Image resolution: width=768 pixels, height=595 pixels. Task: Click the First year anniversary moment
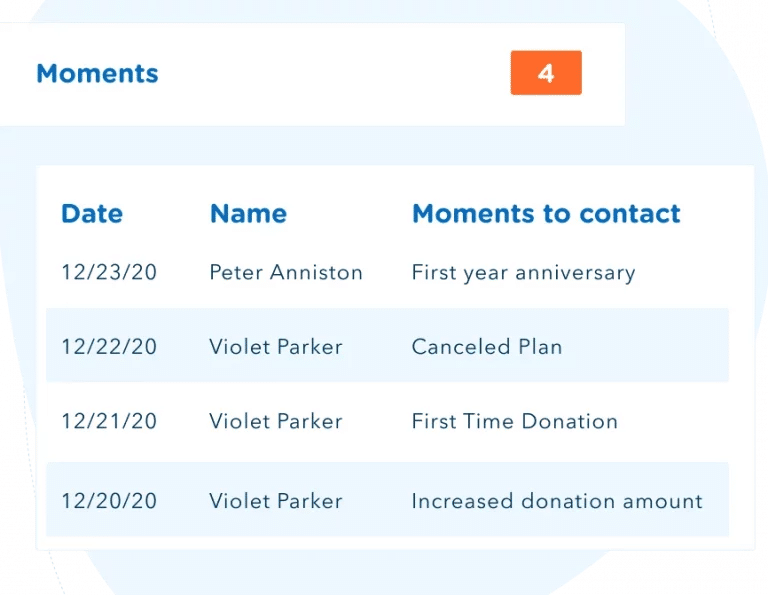(x=523, y=272)
